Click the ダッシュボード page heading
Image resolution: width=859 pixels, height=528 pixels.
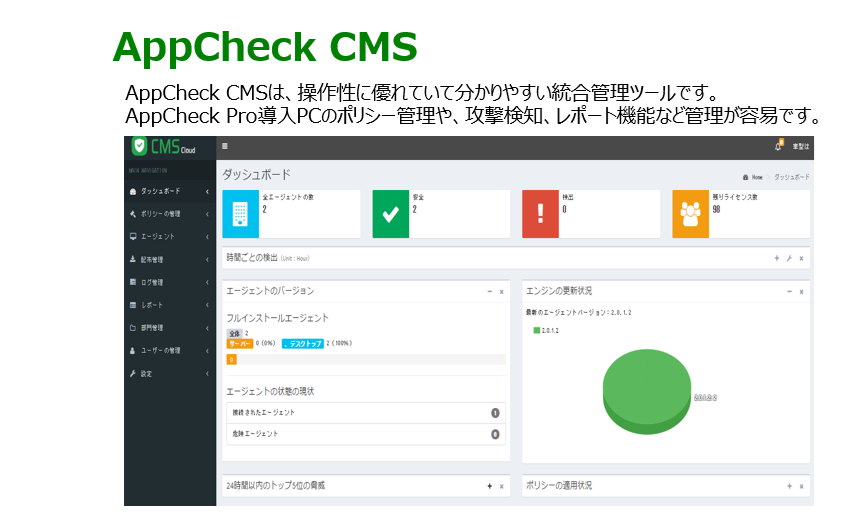tap(256, 175)
